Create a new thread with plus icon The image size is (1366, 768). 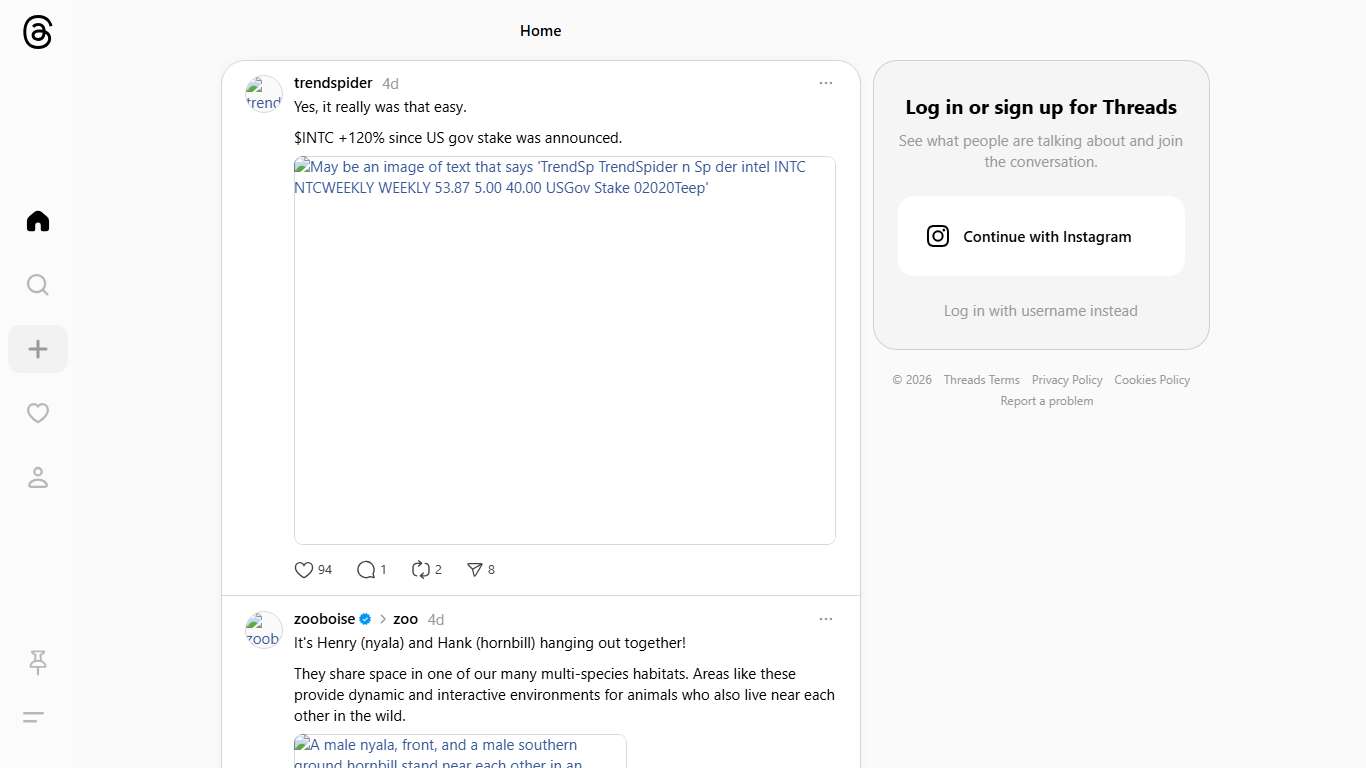tap(38, 349)
